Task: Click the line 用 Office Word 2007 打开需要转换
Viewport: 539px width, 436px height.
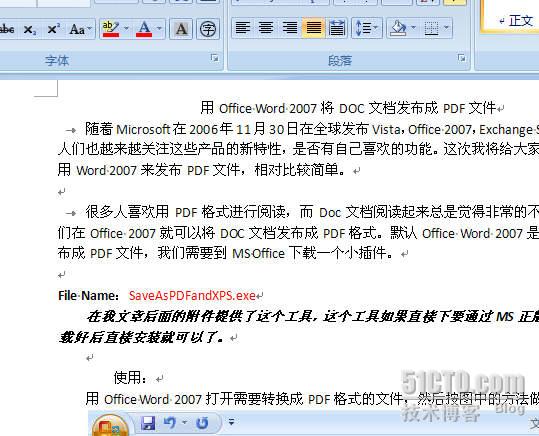Action: click(312, 399)
